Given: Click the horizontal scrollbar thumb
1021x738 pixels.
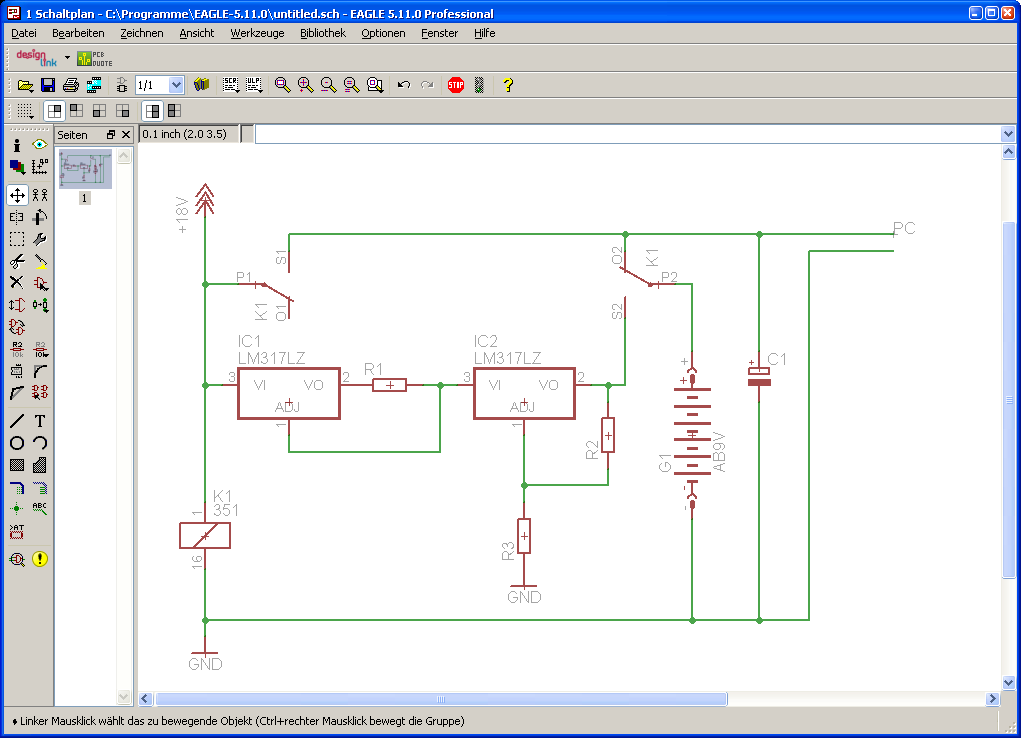Looking at the screenshot, I should [441, 699].
